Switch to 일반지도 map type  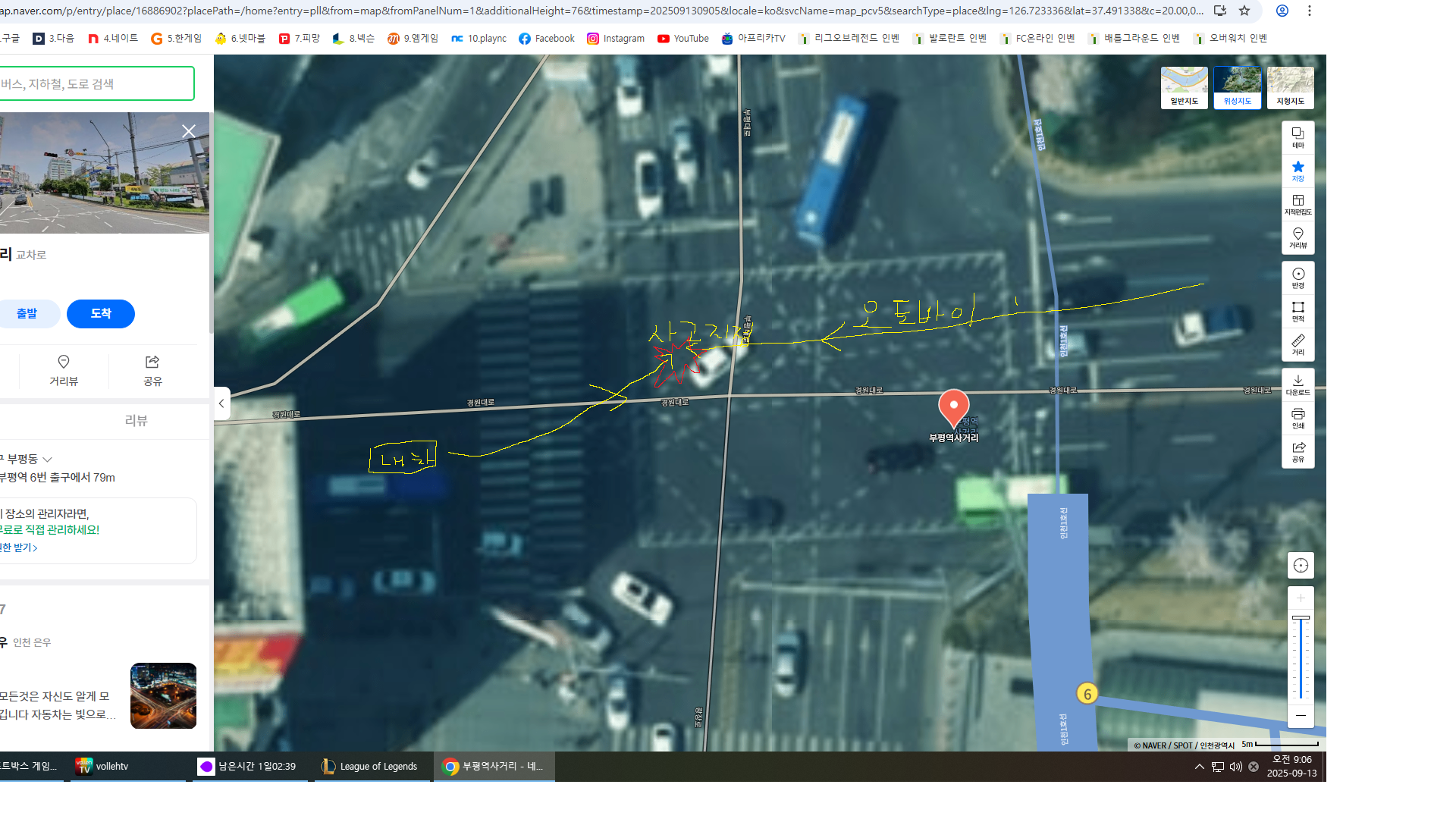point(1184,87)
